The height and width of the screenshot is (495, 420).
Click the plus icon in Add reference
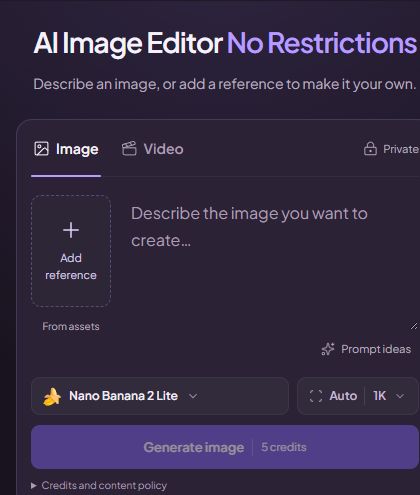click(71, 230)
